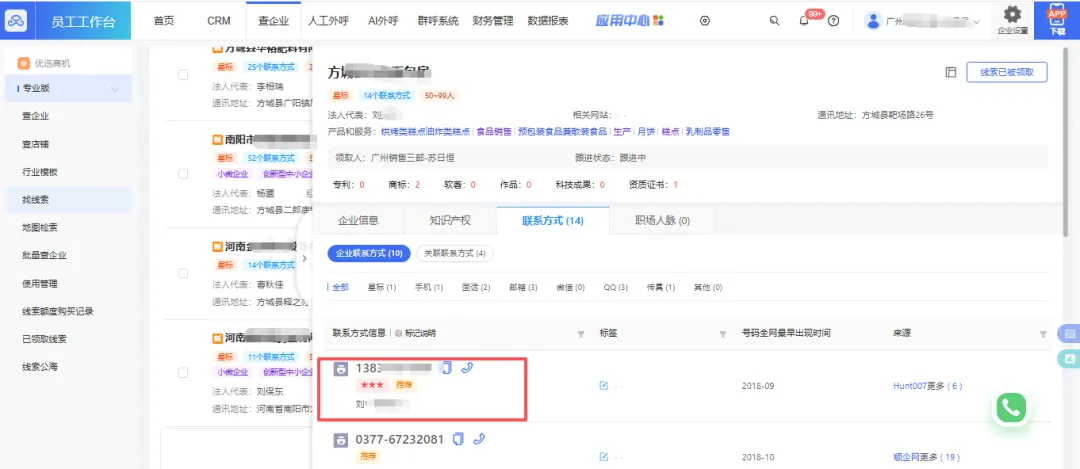Copy the number 0377-67232081 via its copy icon
The image size is (1080, 469).
click(x=459, y=439)
